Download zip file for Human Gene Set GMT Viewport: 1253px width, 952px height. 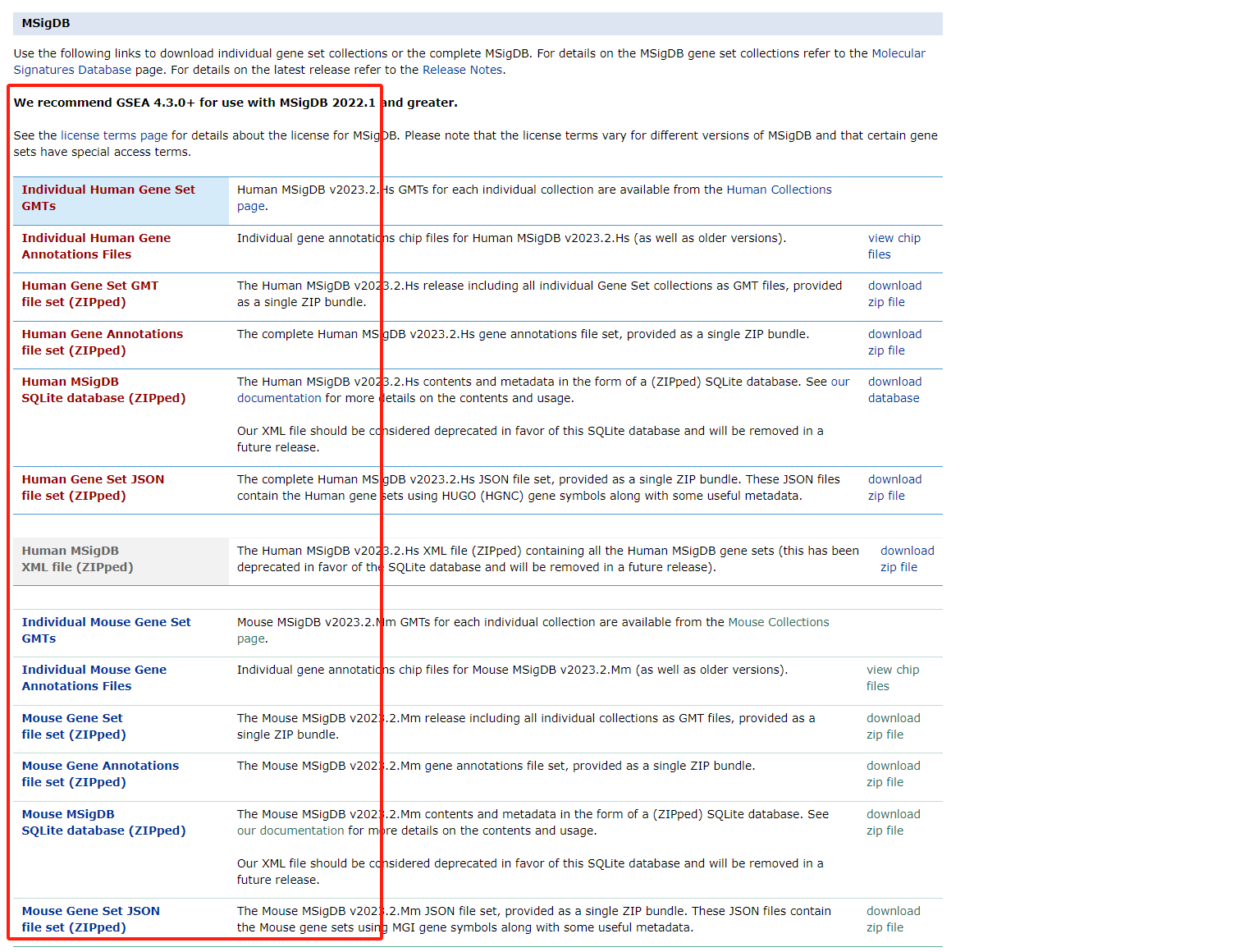[x=895, y=294]
